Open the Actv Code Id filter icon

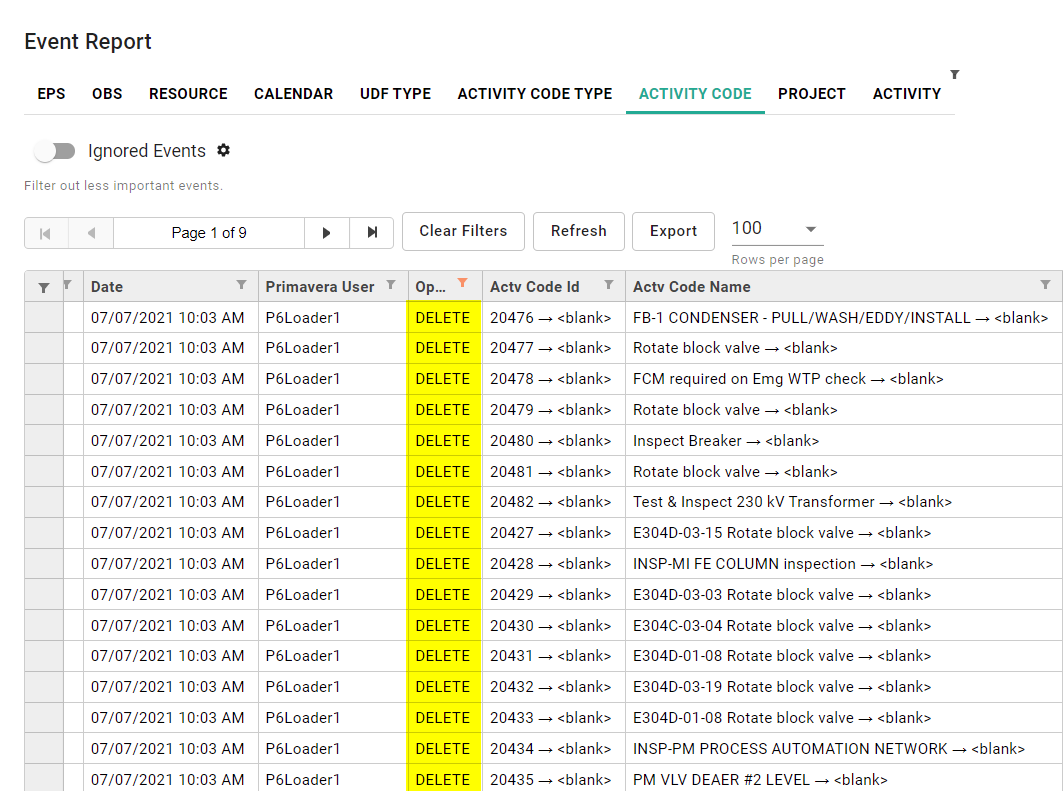(x=608, y=285)
